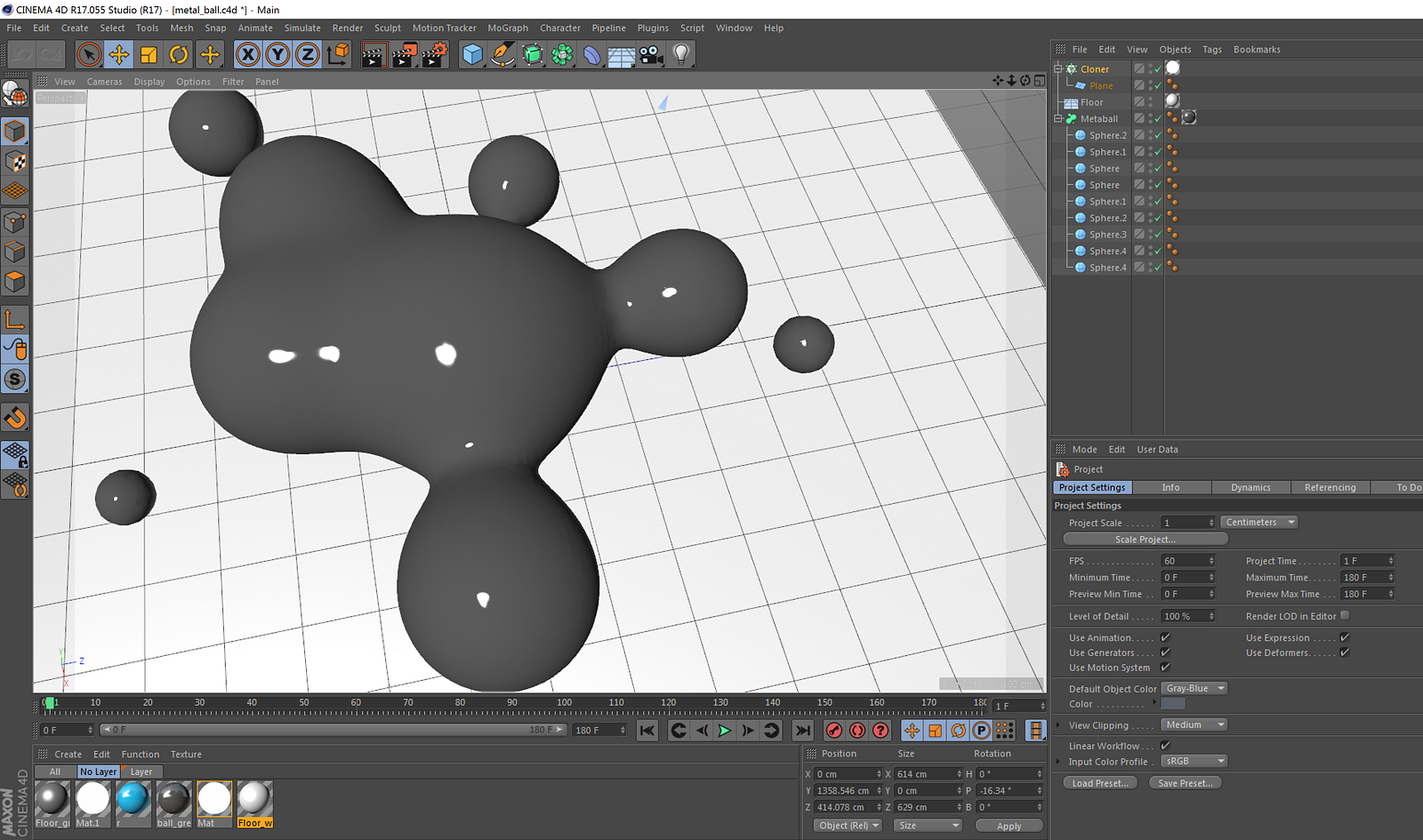Image resolution: width=1423 pixels, height=840 pixels.
Task: Disable the Use Animation checkbox
Action: 1165,637
